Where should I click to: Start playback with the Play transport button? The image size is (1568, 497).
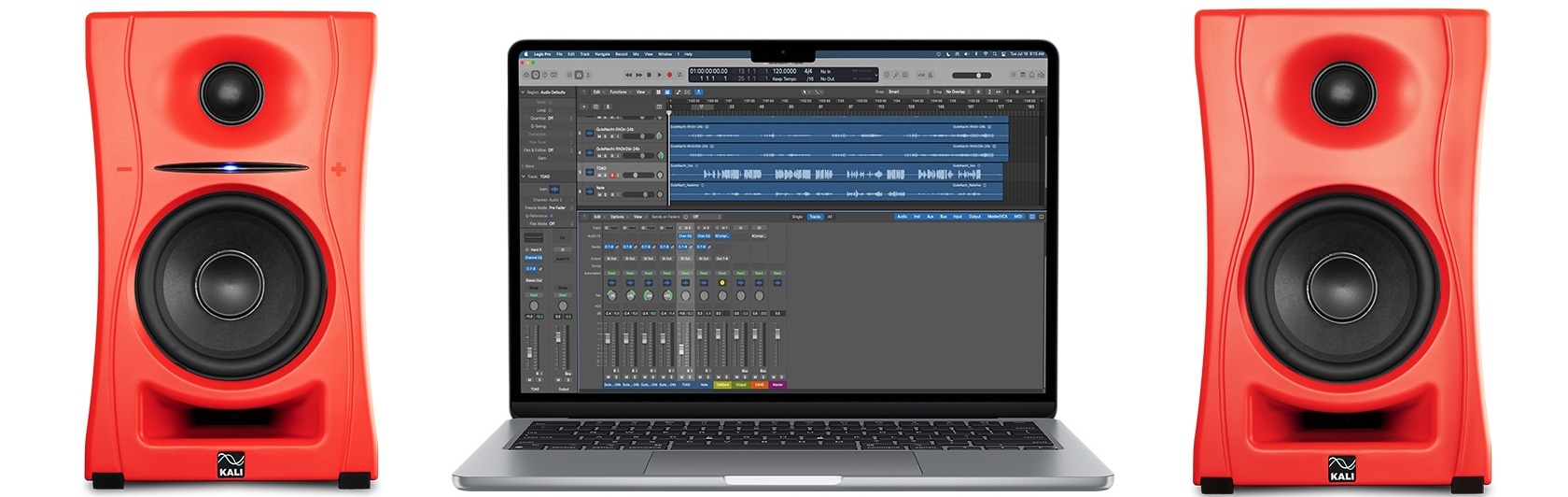point(659,75)
